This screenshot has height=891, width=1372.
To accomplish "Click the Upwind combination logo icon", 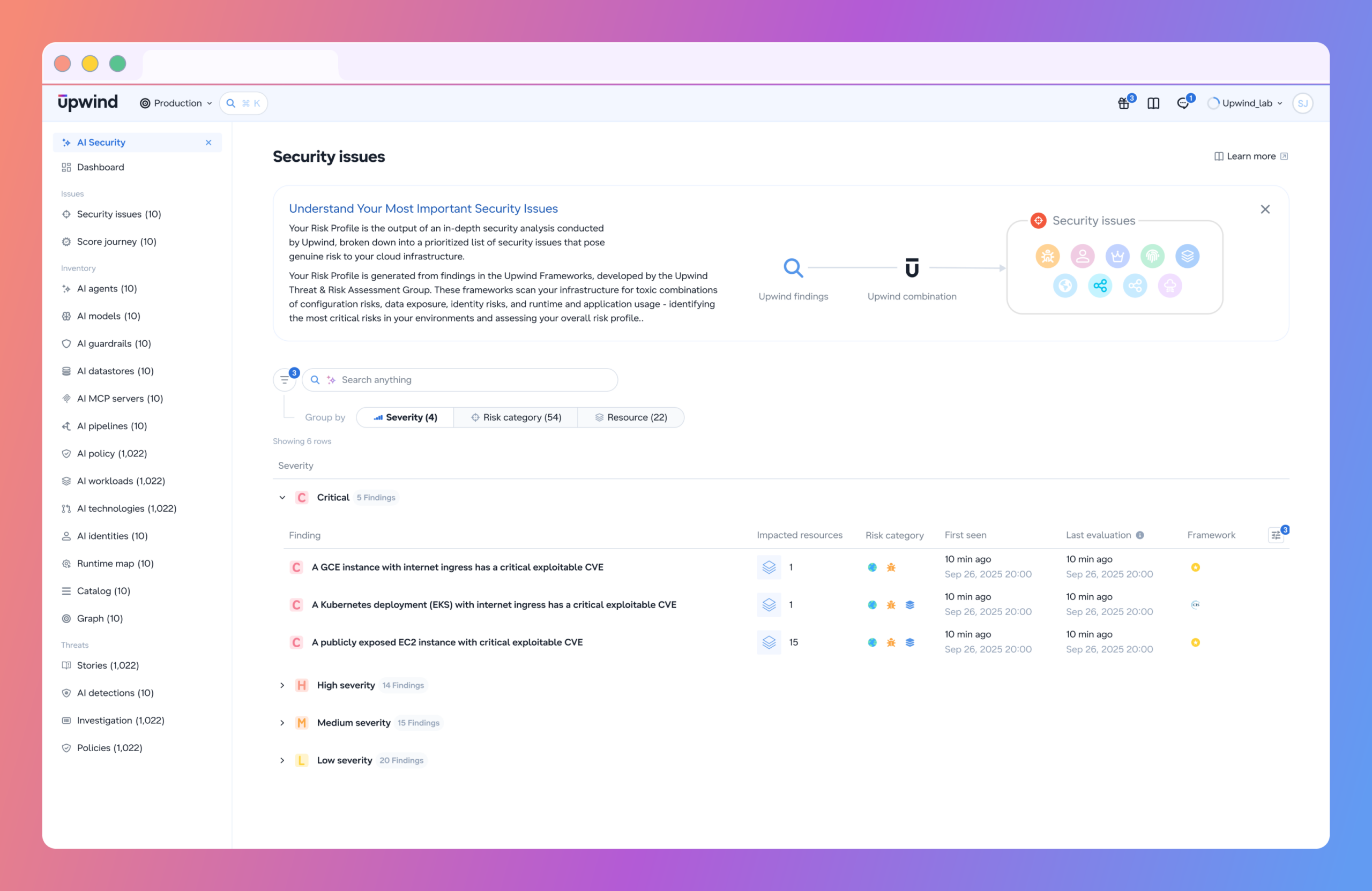I will [x=912, y=268].
